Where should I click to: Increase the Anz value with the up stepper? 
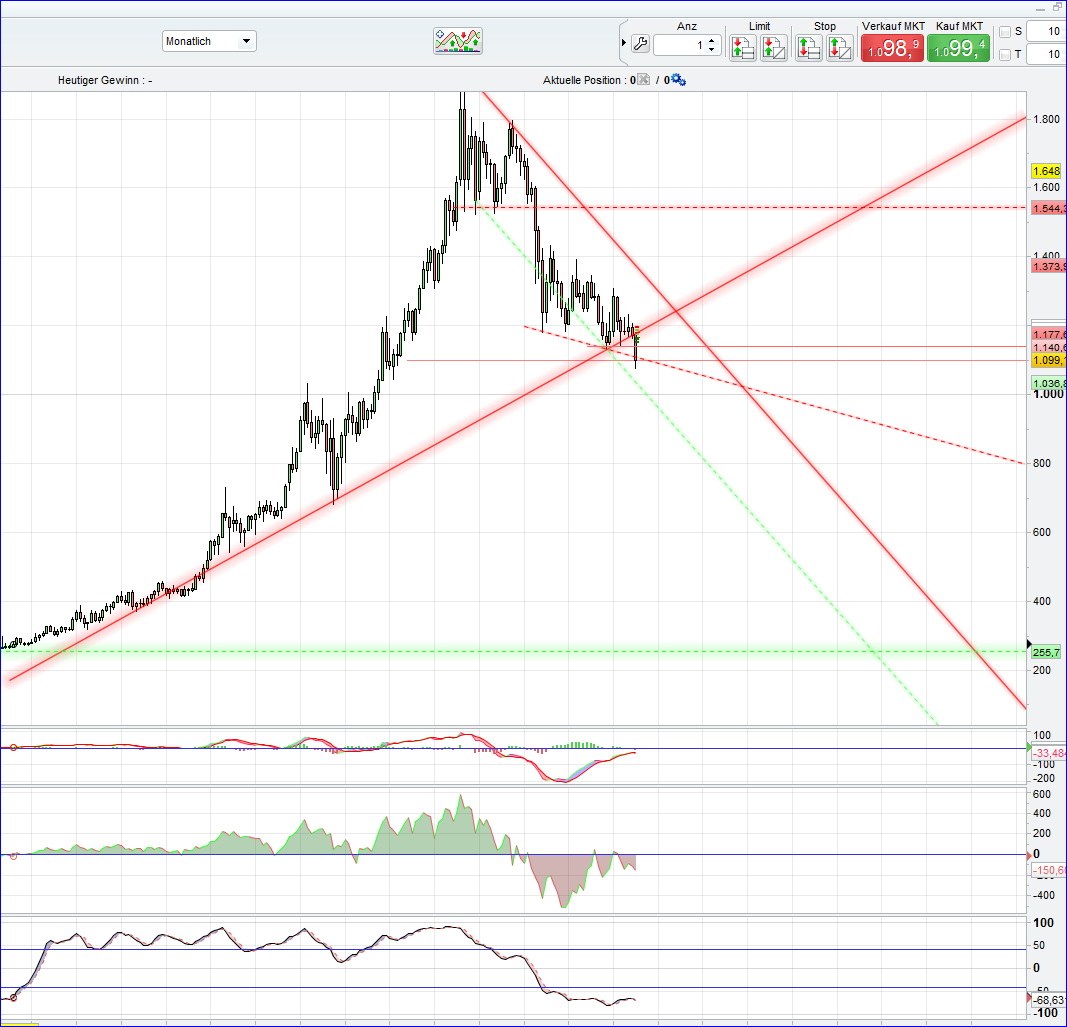[711, 37]
